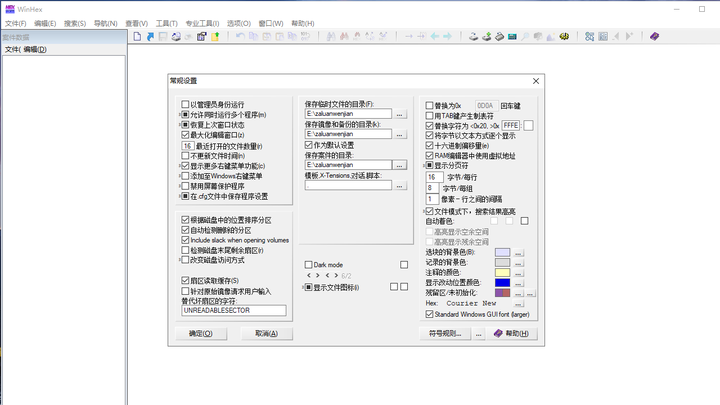Viewport: 720px width, 405px height.
Task: Click the Clone disk green arrow icon
Action: [486, 36]
